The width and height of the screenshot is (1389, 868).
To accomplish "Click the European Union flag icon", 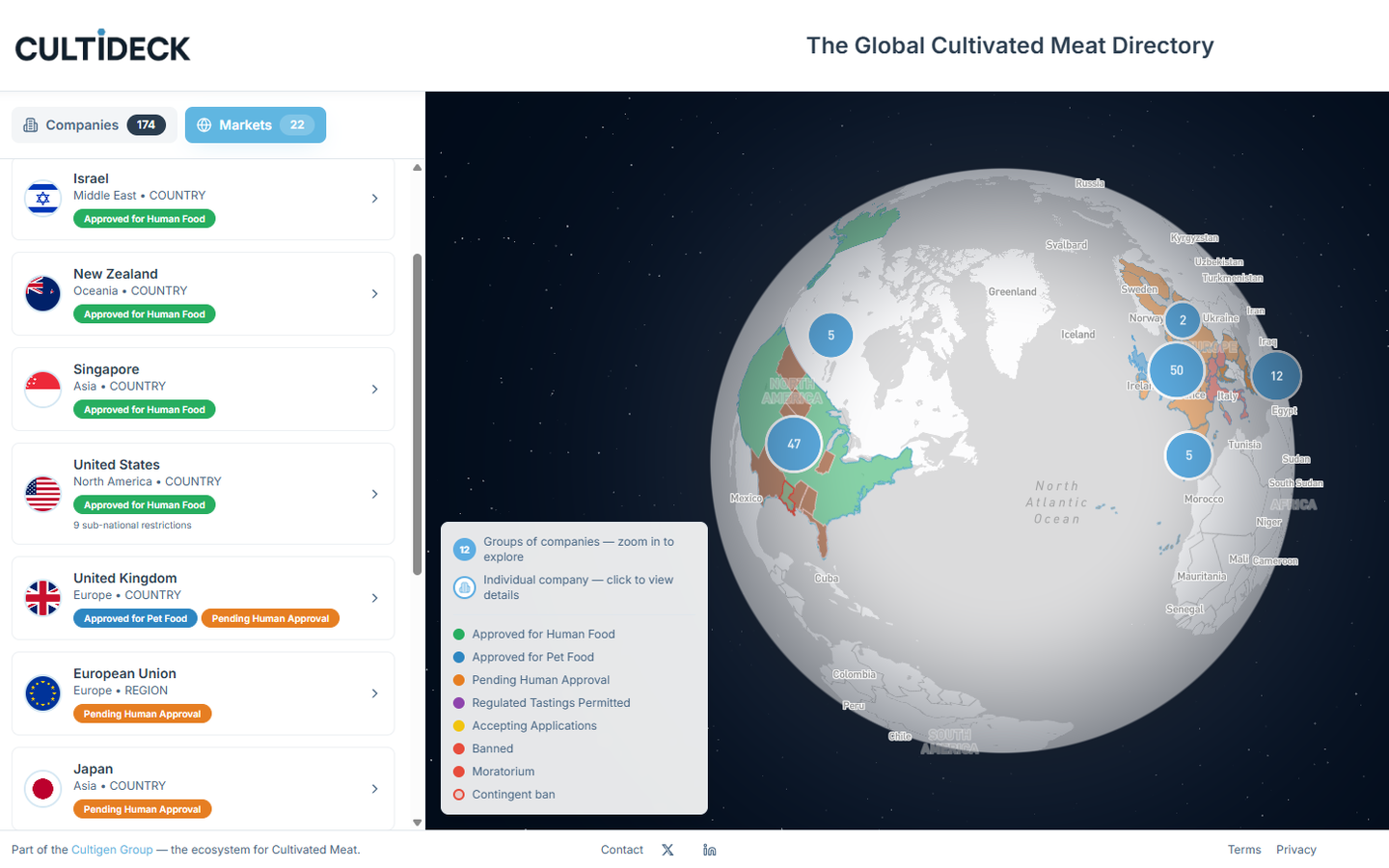I will click(42, 693).
